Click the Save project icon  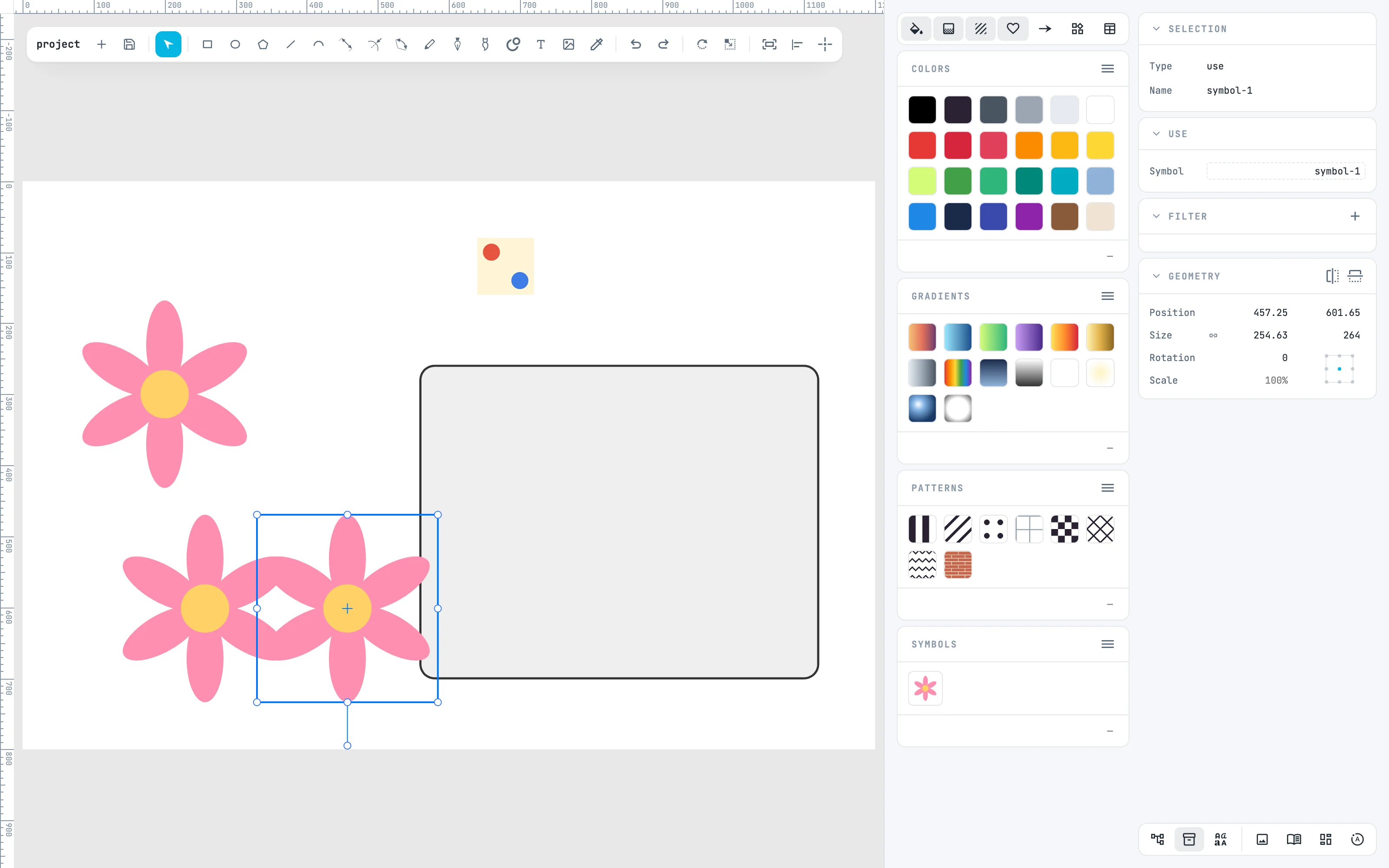[x=129, y=44]
